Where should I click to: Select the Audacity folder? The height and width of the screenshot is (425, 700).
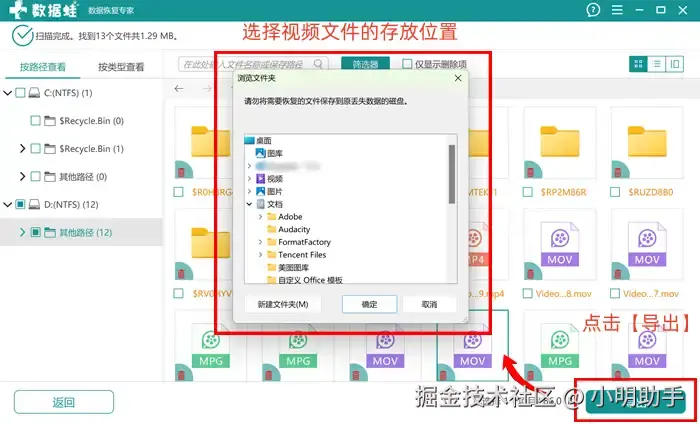pyautogui.click(x=288, y=229)
